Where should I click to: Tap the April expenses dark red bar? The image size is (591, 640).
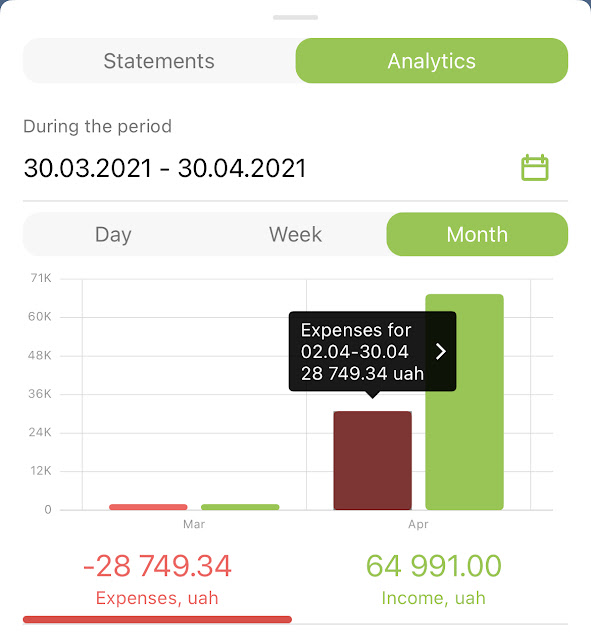point(373,460)
